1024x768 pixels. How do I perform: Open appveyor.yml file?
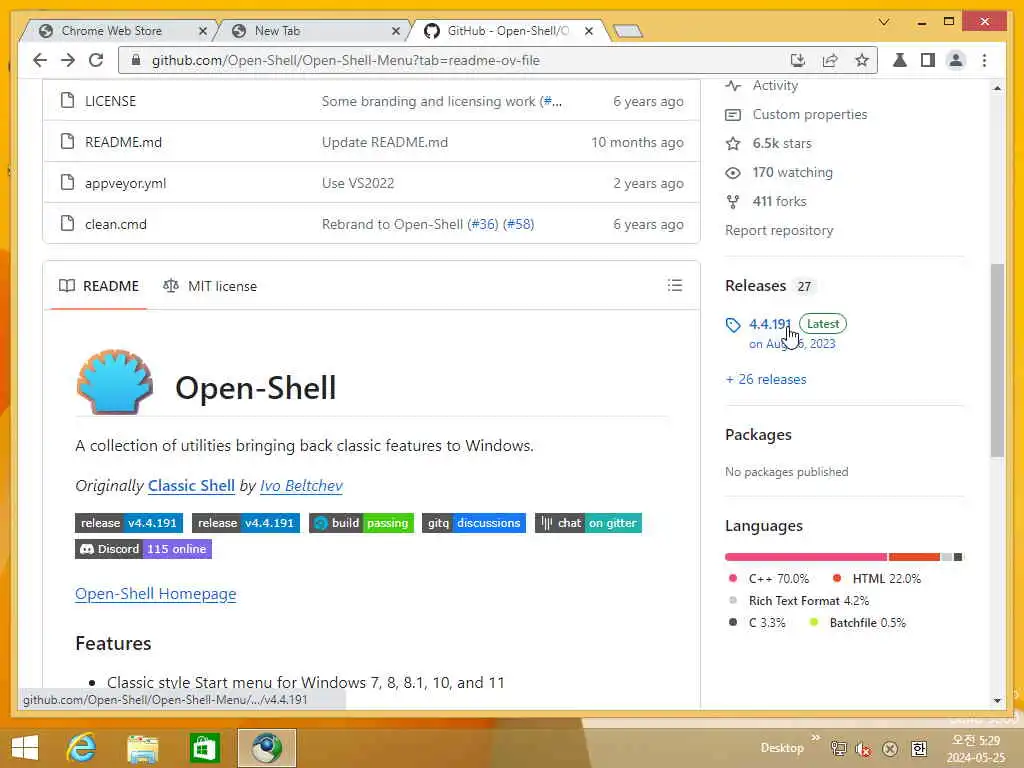coord(125,184)
